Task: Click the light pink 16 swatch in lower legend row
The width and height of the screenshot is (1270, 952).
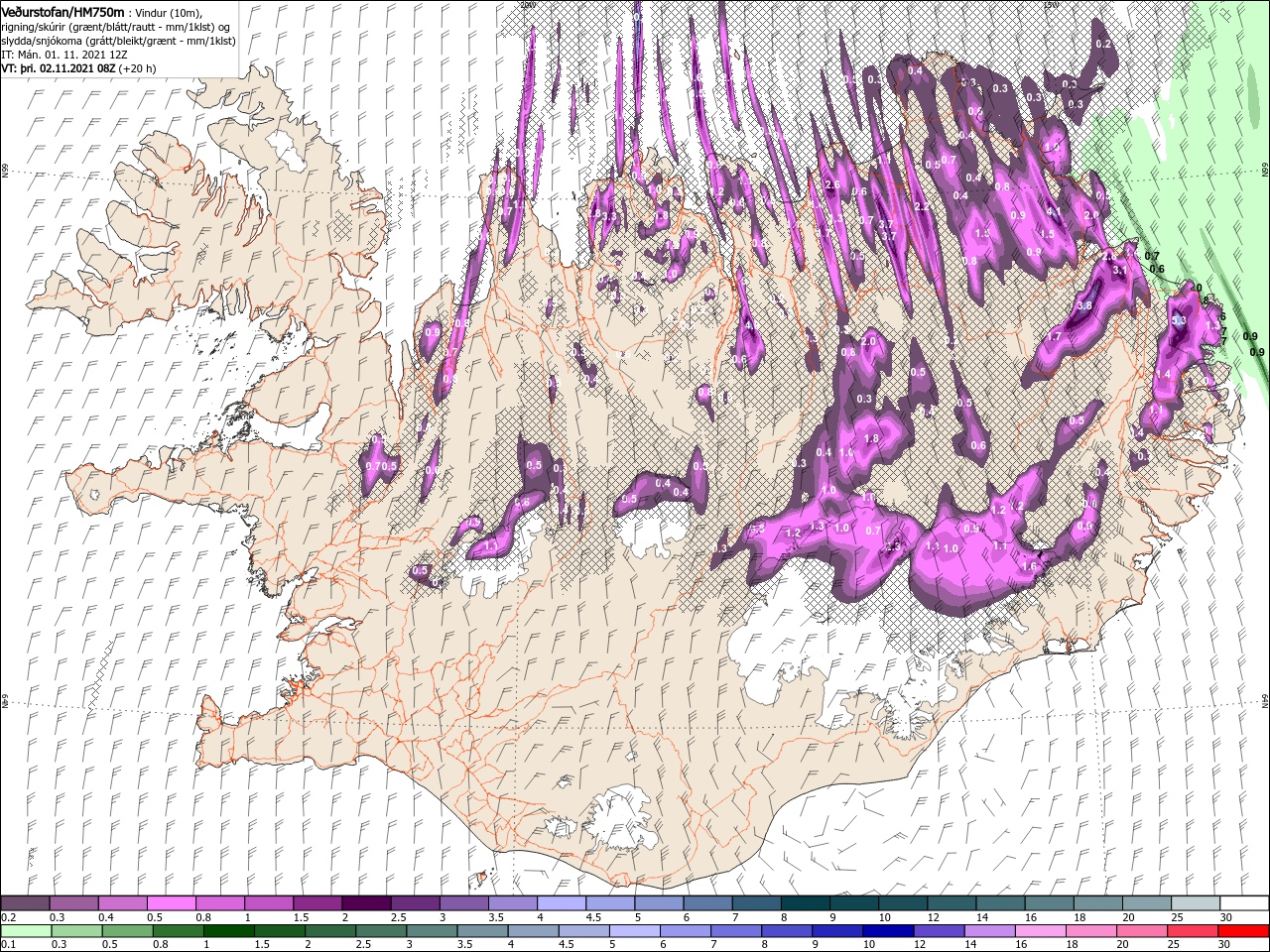Action: (x=1041, y=931)
